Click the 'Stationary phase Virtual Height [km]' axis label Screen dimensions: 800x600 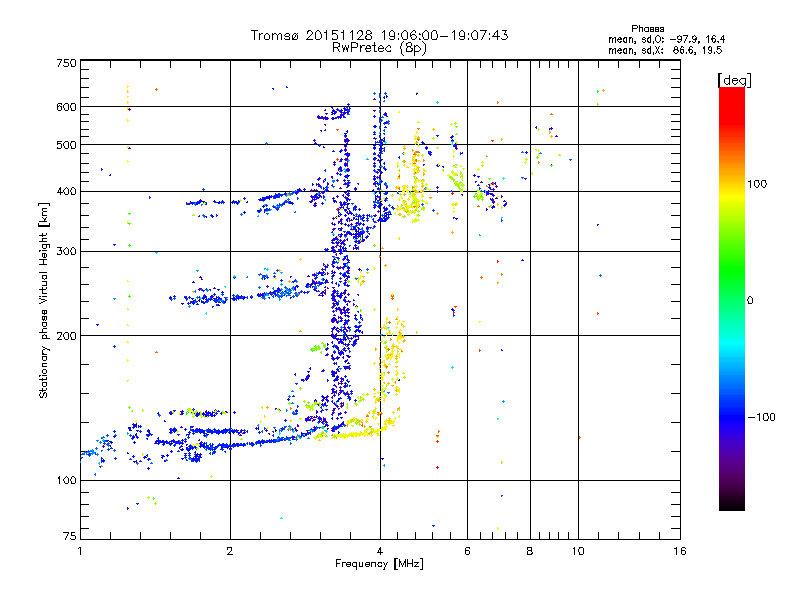click(44, 300)
